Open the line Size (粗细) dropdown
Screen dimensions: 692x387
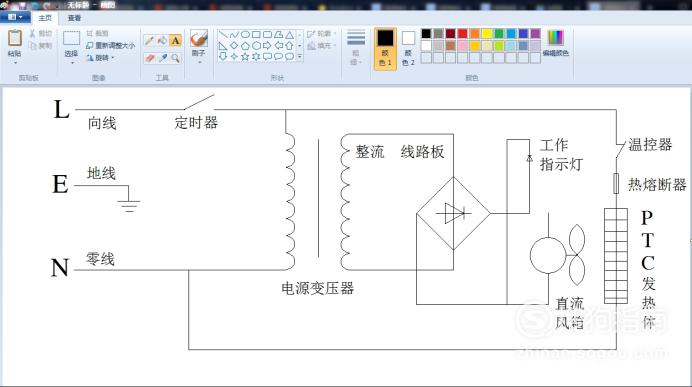pos(356,47)
